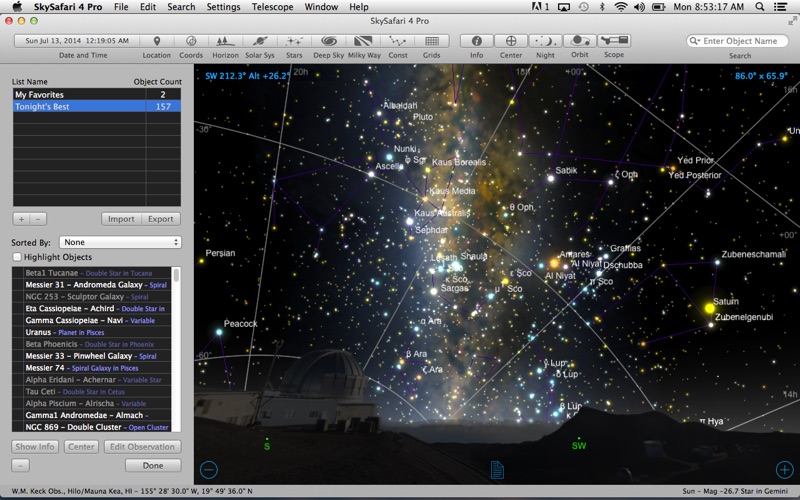Viewport: 800px width, 500px height.
Task: Enter fullscreen via the window corner arrows
Action: coord(792,21)
